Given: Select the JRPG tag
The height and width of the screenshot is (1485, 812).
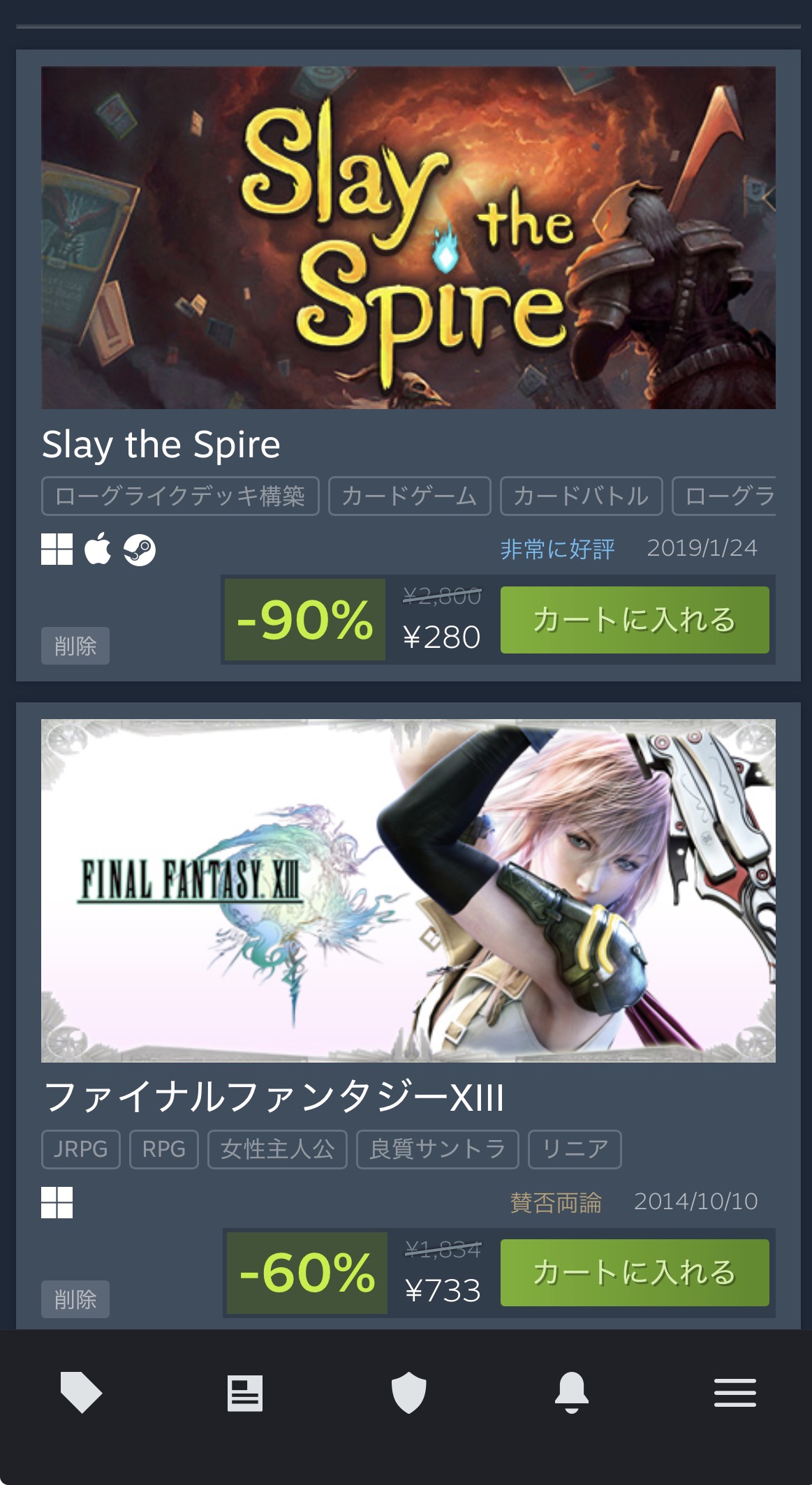Looking at the screenshot, I should point(81,1149).
